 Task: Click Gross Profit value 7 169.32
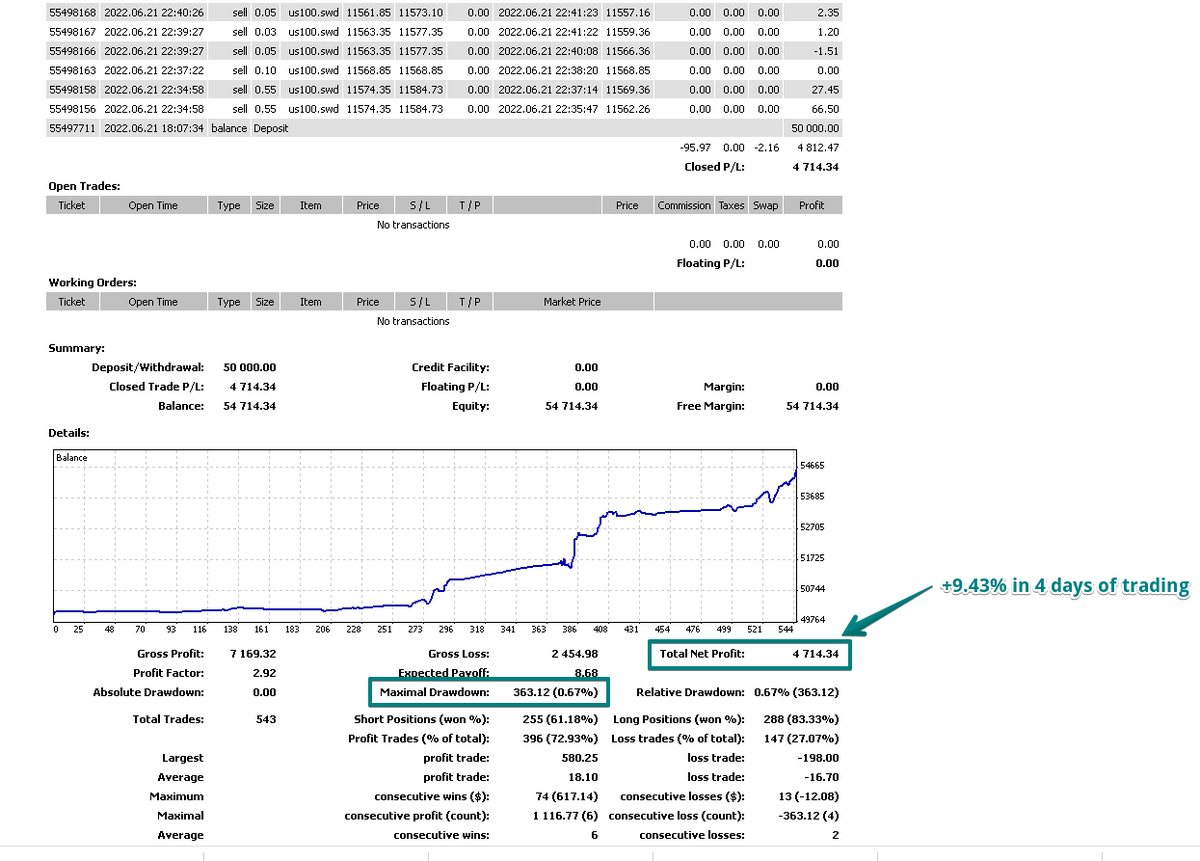click(x=253, y=654)
